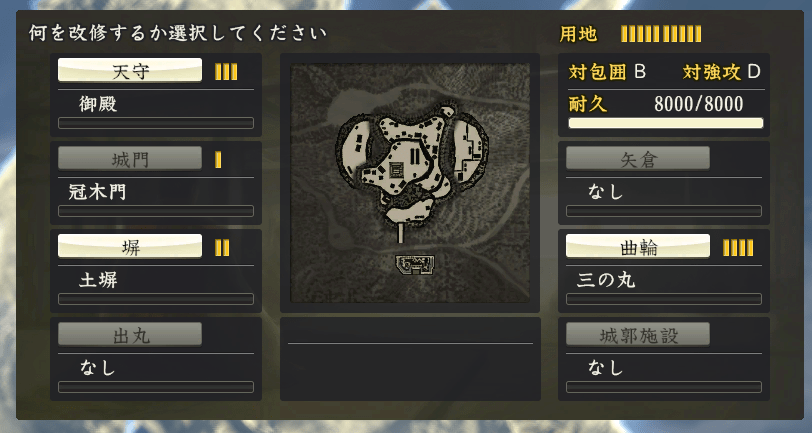Click the 城門 single level bar icon
This screenshot has height=433, width=812.
click(218, 160)
